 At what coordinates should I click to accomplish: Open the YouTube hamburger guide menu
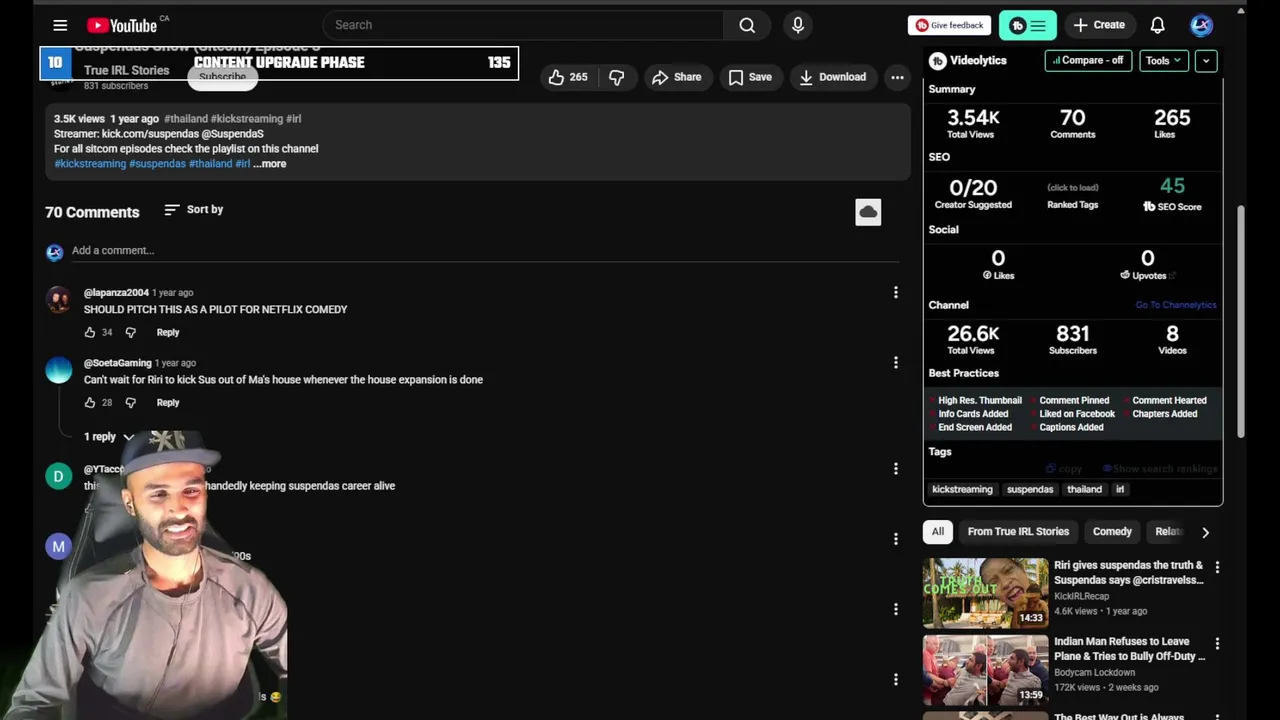tap(60, 25)
